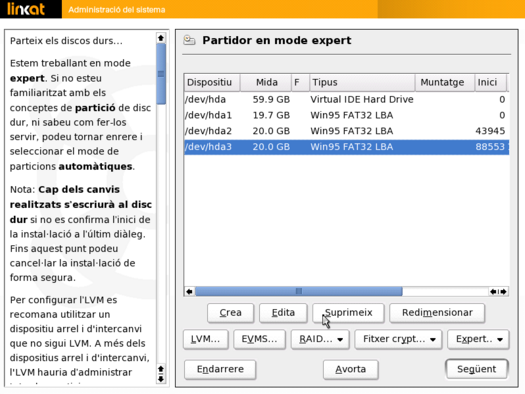The image size is (525, 394).
Task: Click the 43945 start value
Action: coord(490,131)
